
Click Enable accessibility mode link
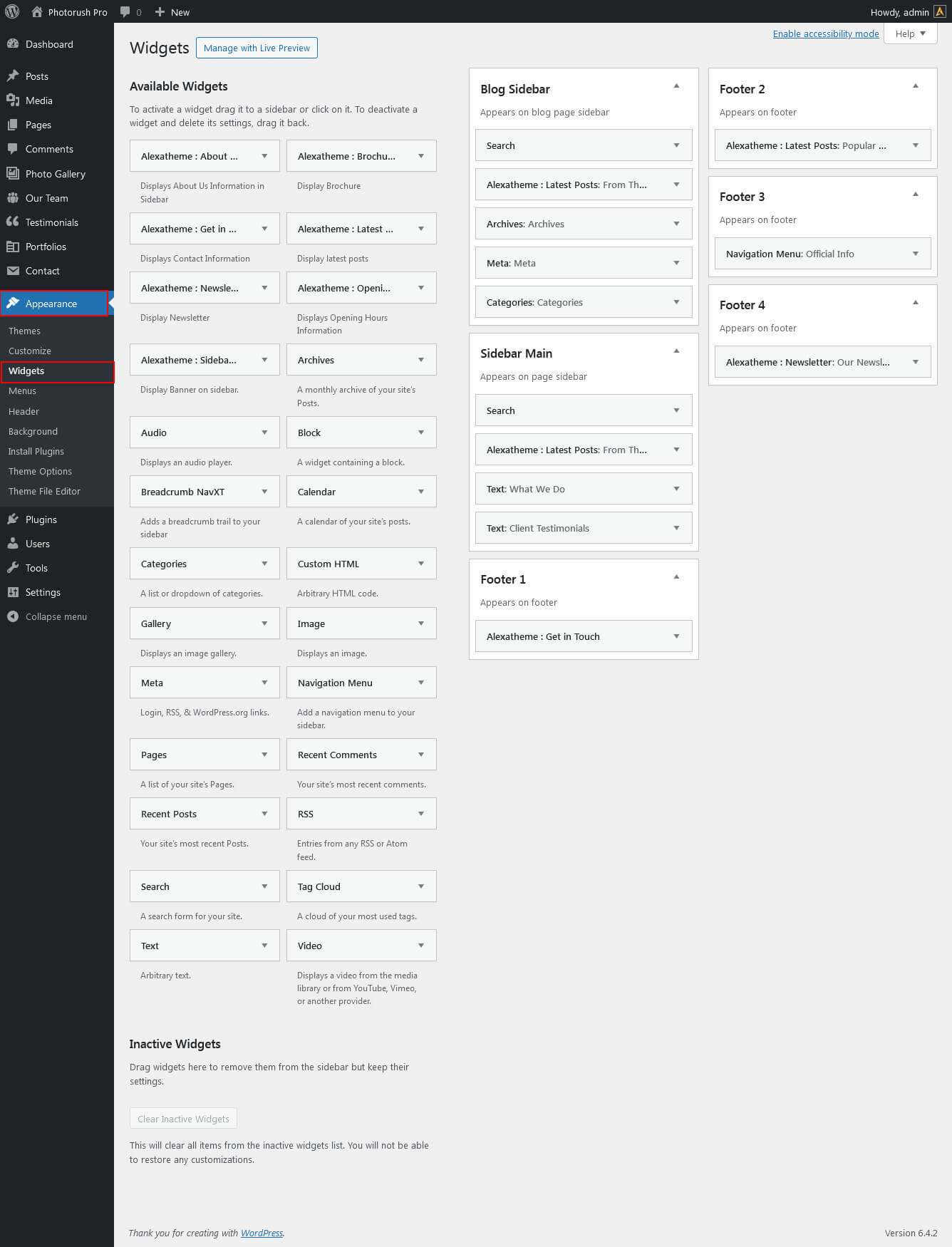[826, 33]
